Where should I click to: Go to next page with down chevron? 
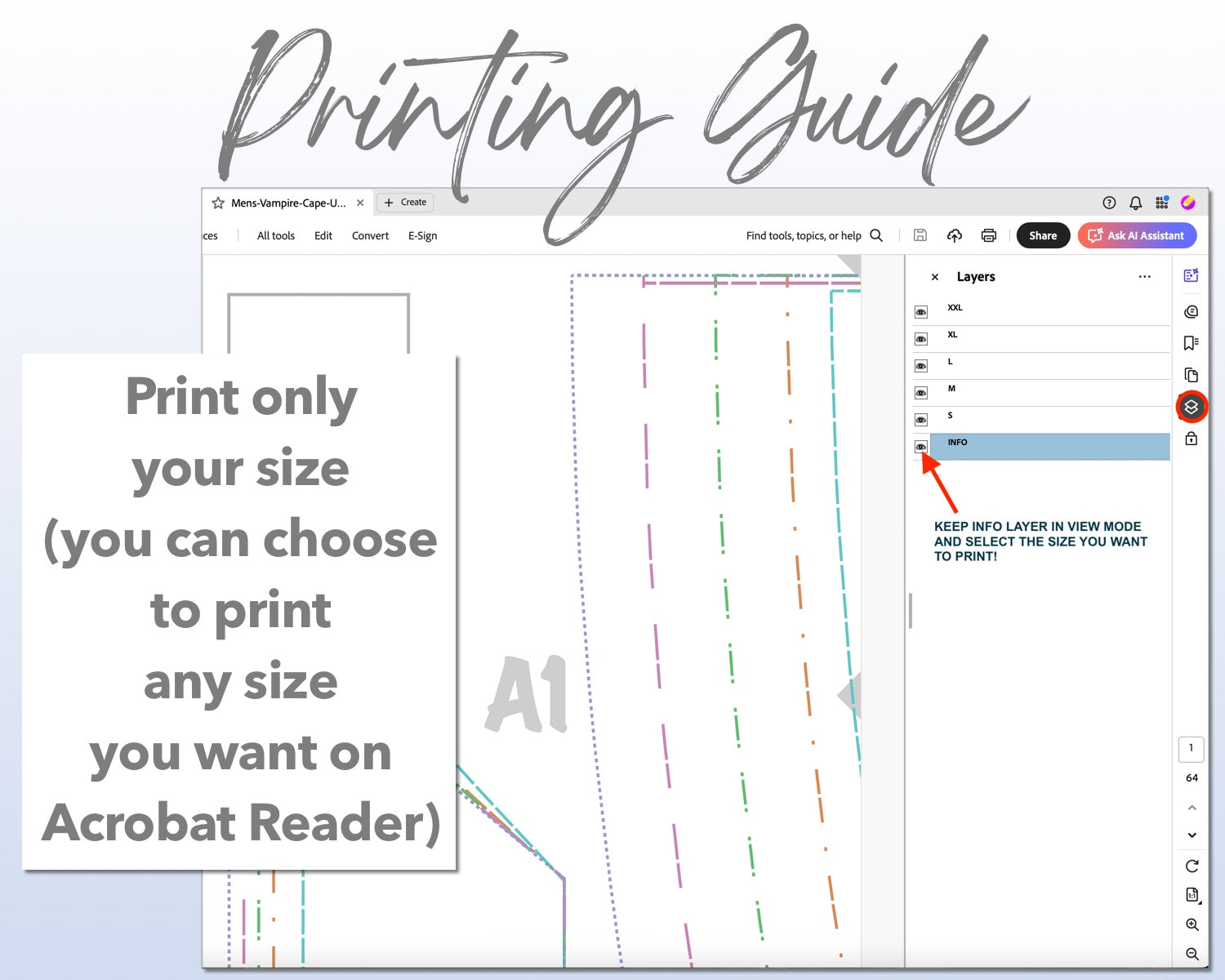pos(1192,835)
